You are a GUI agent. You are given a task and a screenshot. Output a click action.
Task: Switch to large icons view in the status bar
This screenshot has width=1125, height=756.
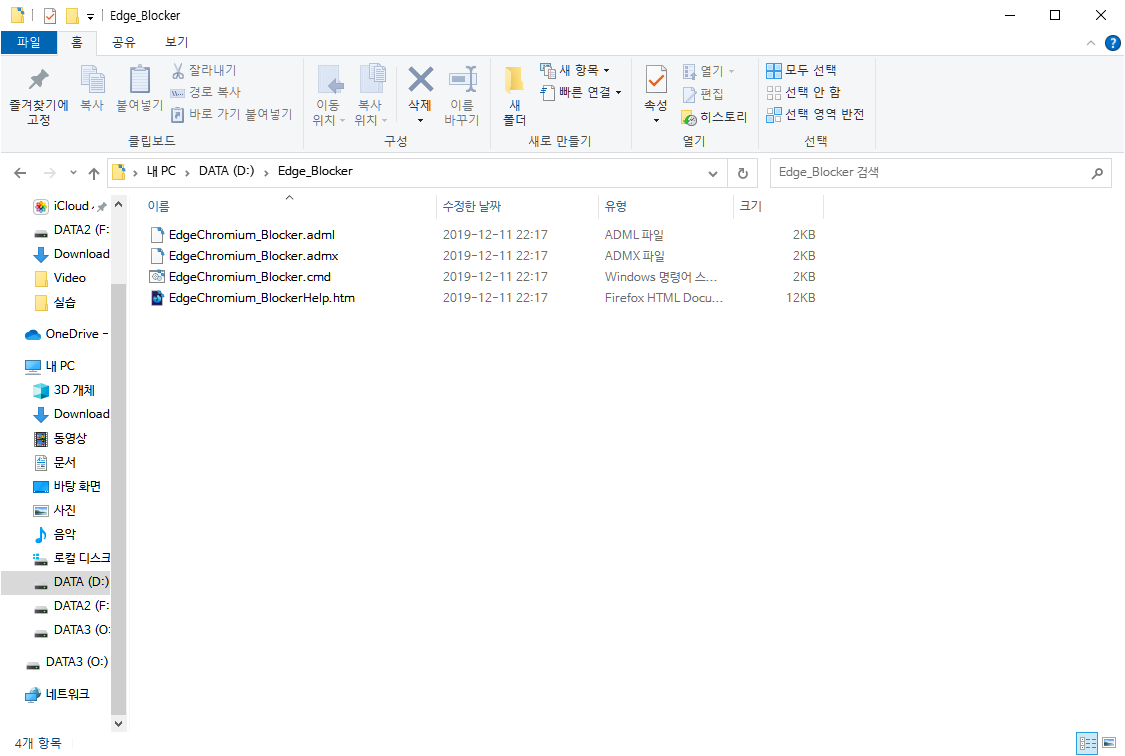[1108, 744]
